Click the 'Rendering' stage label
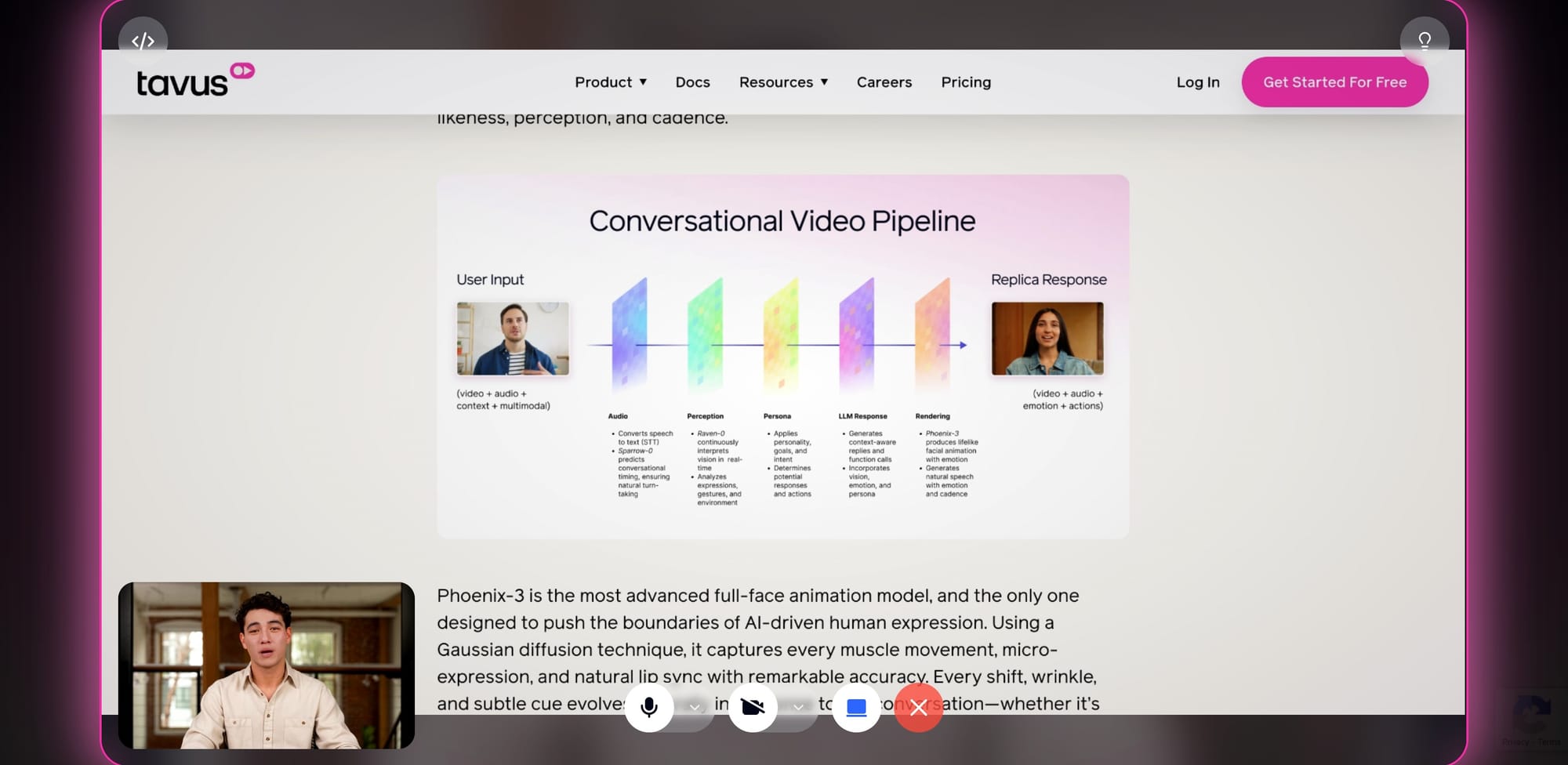The image size is (1568, 765). (x=933, y=416)
